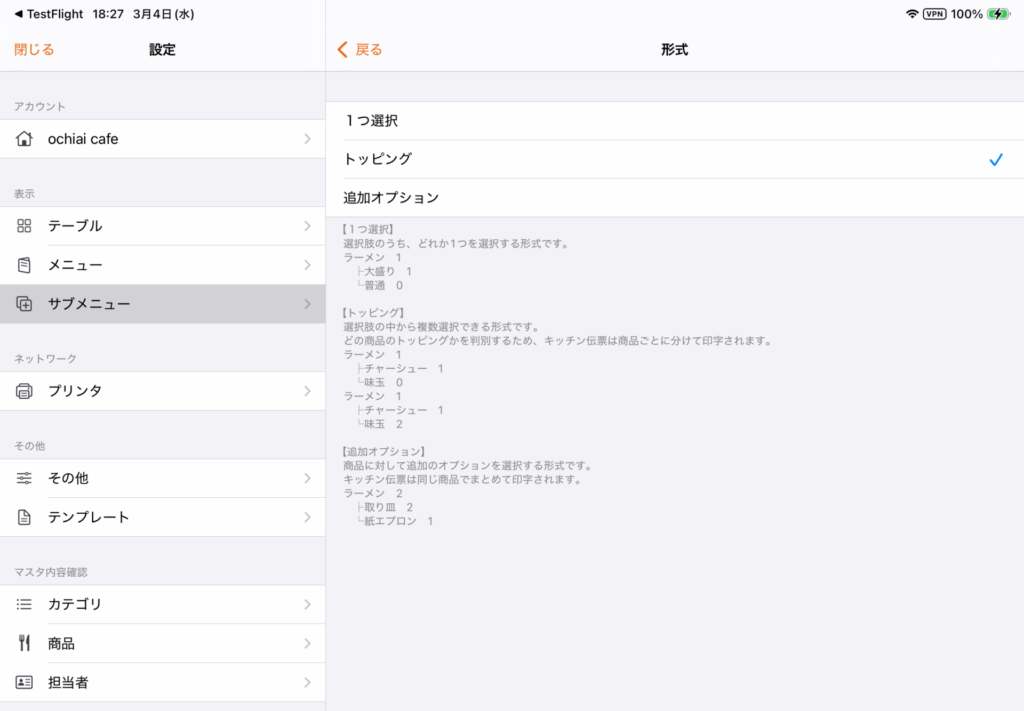
Task: Tap the menu document icon
Action: pos(25,265)
